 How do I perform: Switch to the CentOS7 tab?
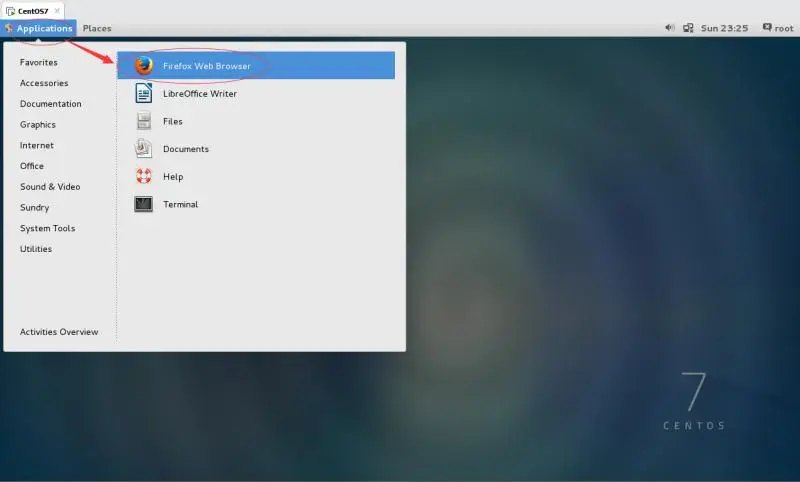click(x=33, y=11)
